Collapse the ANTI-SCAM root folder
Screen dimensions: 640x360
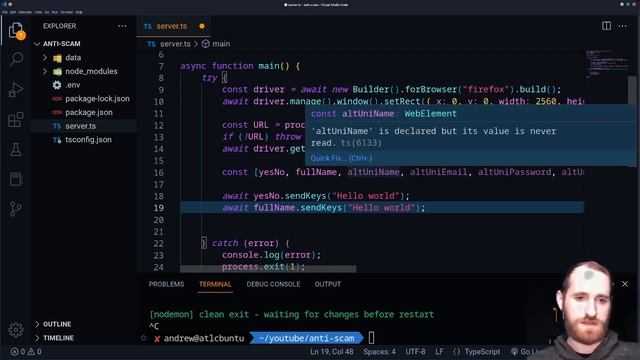tap(37, 44)
